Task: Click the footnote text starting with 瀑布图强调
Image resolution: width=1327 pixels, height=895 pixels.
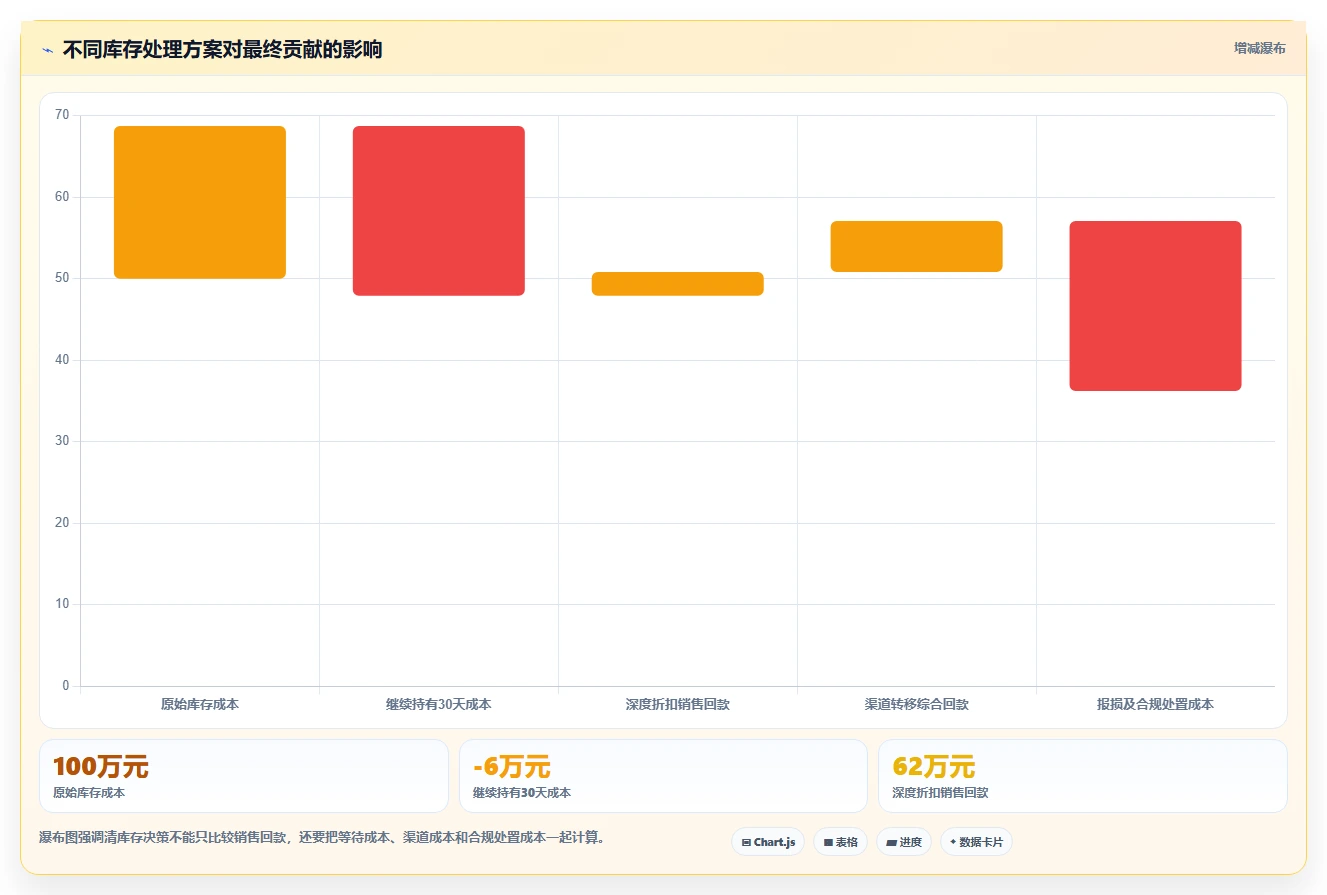Action: 322,837
